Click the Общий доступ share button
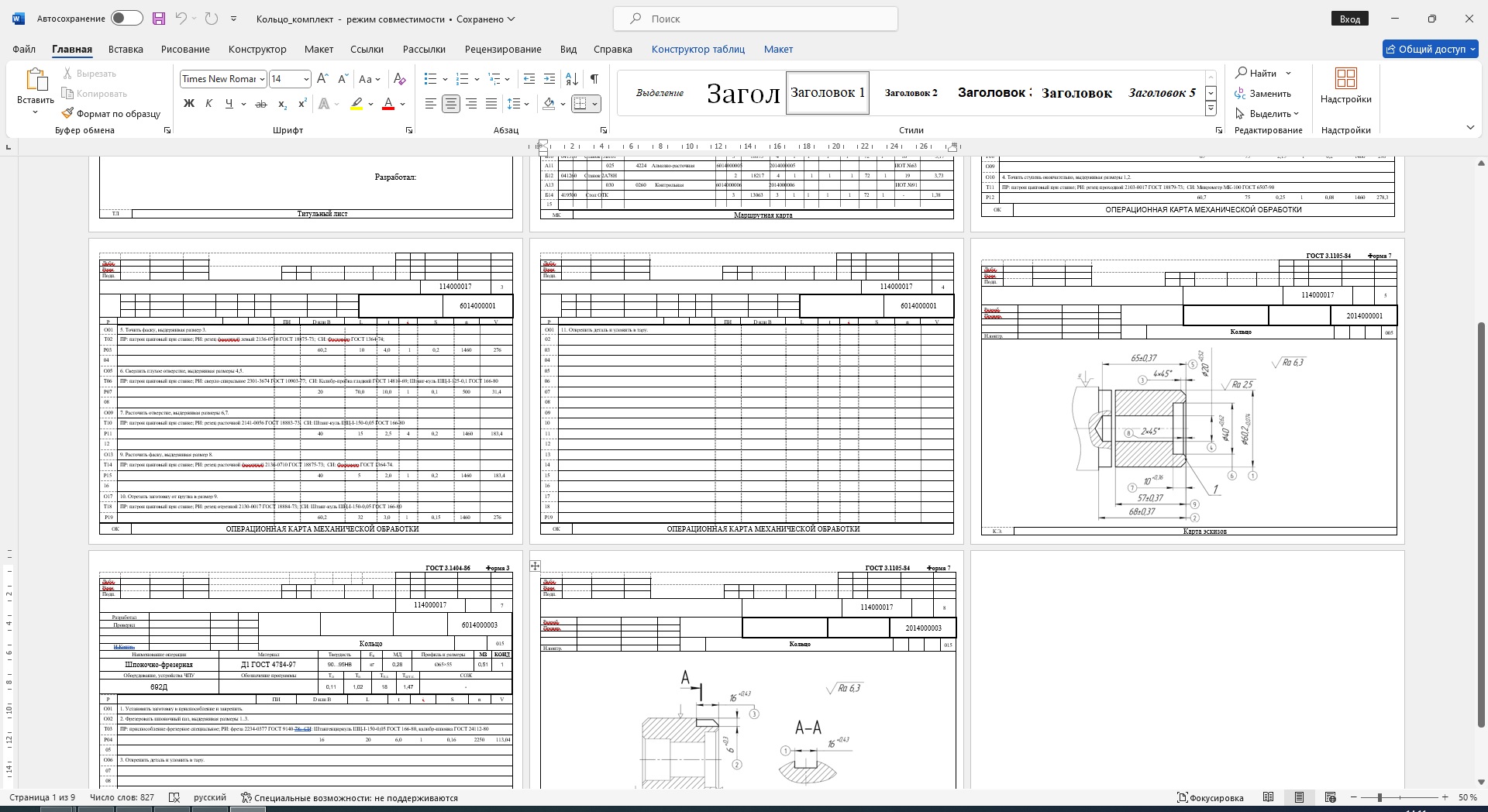This screenshot has height=812, width=1488. [x=1431, y=49]
